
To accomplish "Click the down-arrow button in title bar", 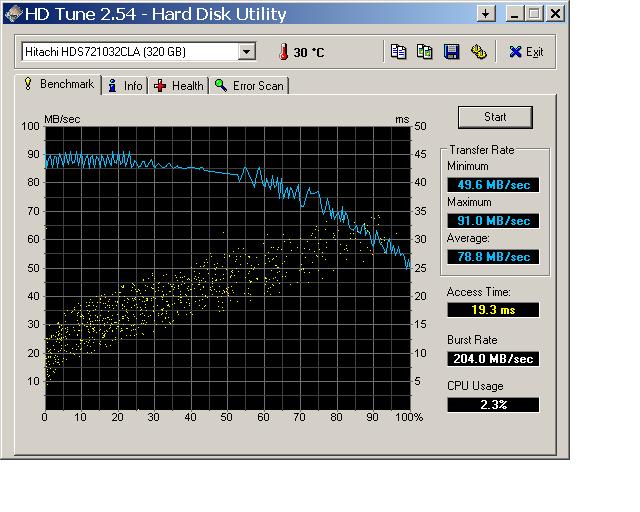I will coord(487,14).
